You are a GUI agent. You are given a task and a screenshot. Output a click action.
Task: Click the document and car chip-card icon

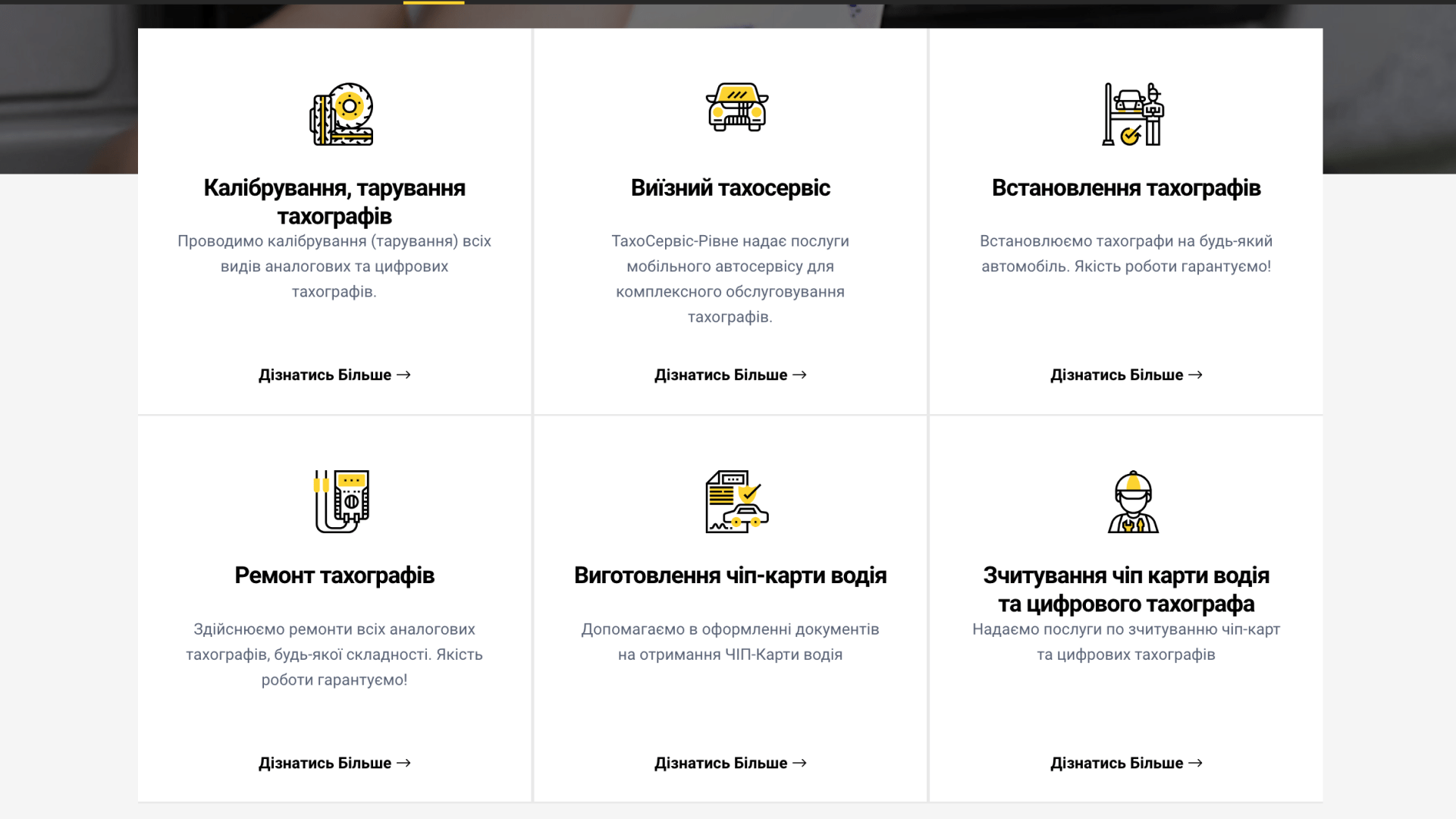(x=737, y=501)
